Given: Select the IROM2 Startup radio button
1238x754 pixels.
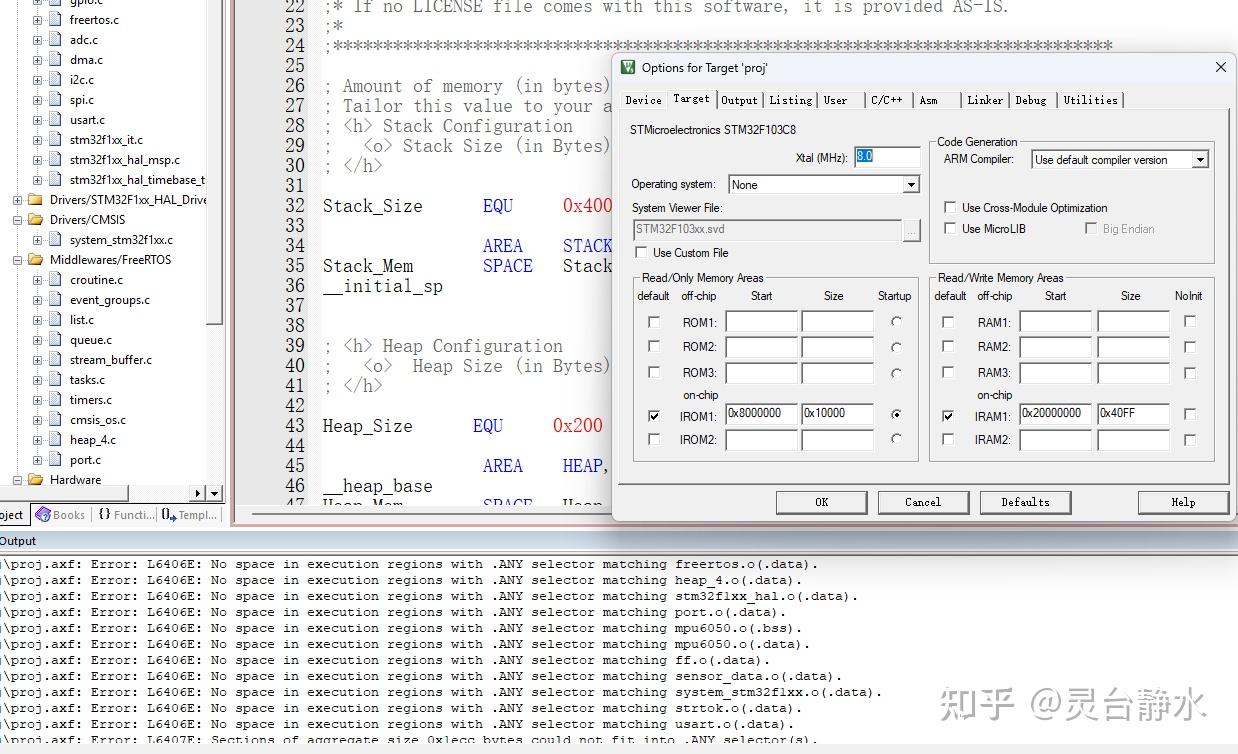Looking at the screenshot, I should pyautogui.click(x=896, y=439).
